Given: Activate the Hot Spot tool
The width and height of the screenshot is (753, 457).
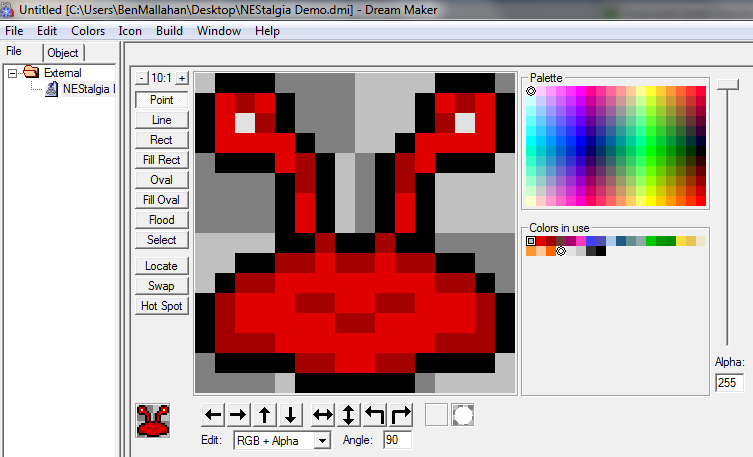Looking at the screenshot, I should click(161, 306).
